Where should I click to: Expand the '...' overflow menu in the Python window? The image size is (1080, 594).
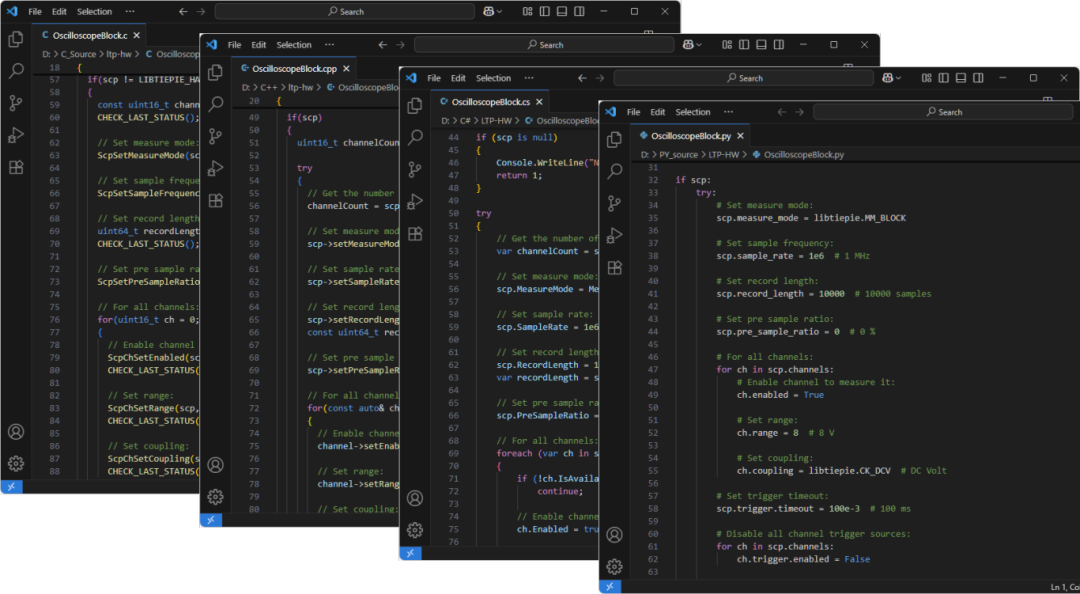tap(729, 112)
